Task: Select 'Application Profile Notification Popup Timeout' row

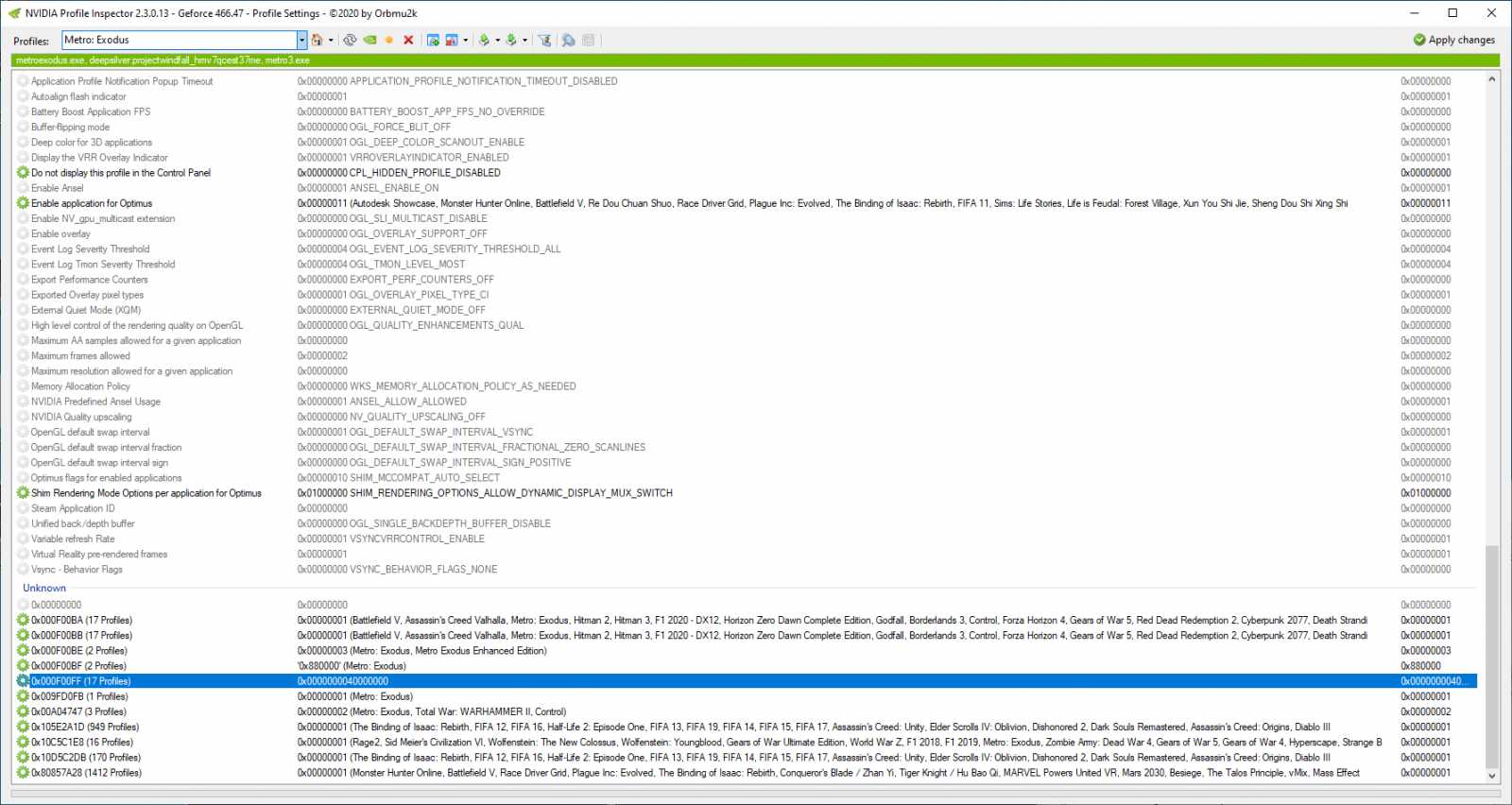Action: (747, 81)
